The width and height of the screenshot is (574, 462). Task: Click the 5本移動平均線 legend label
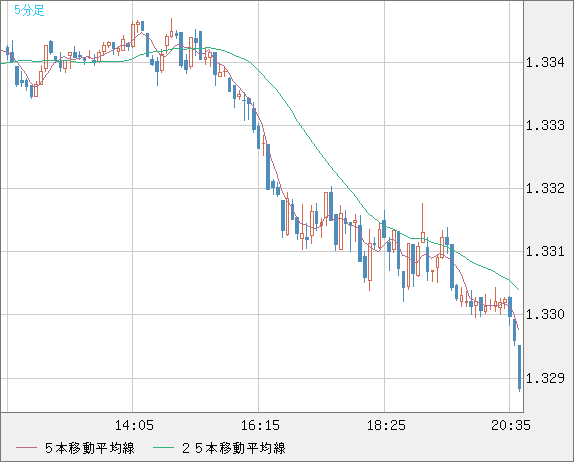[90, 448]
